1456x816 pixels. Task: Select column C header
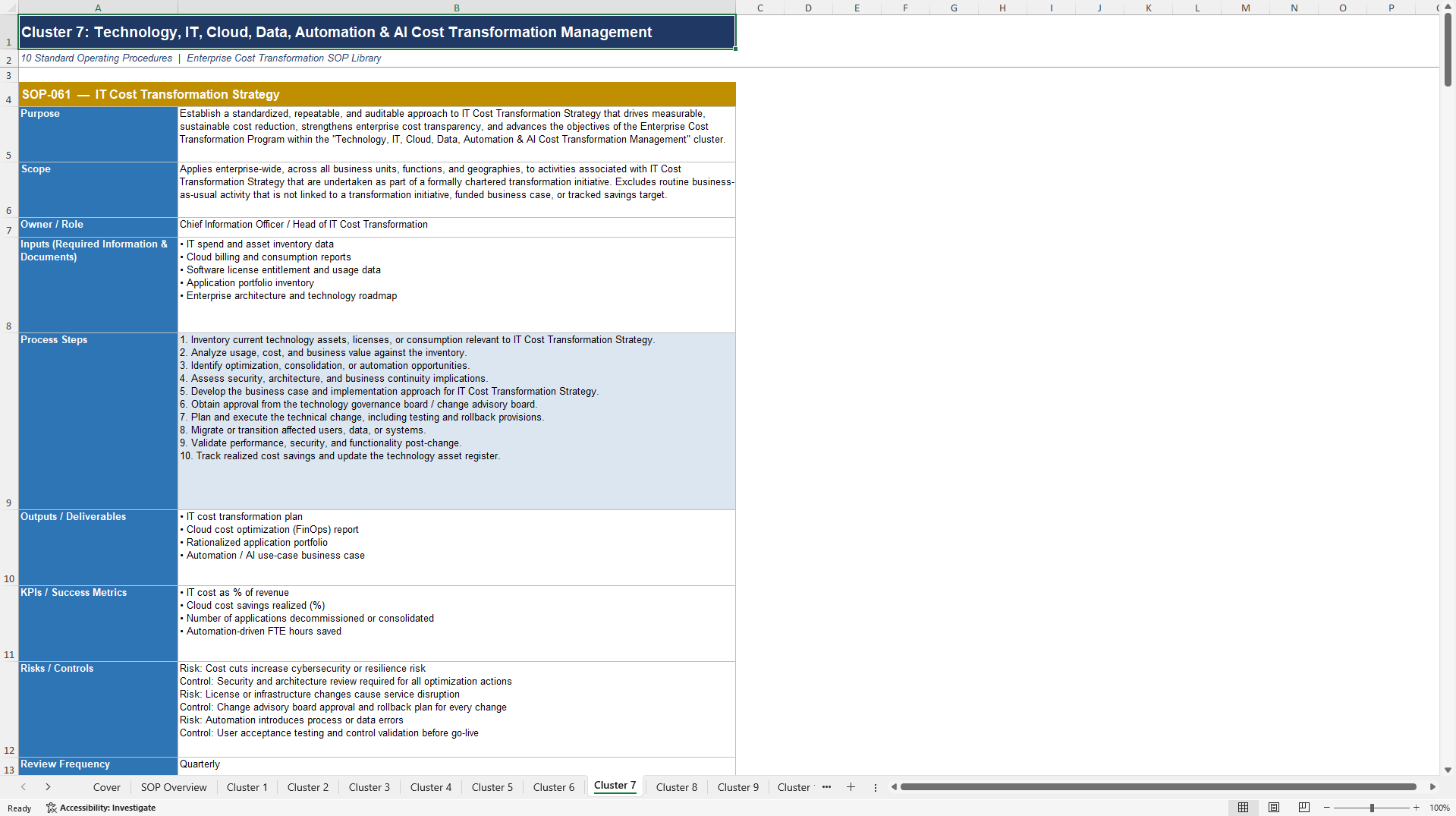point(759,8)
